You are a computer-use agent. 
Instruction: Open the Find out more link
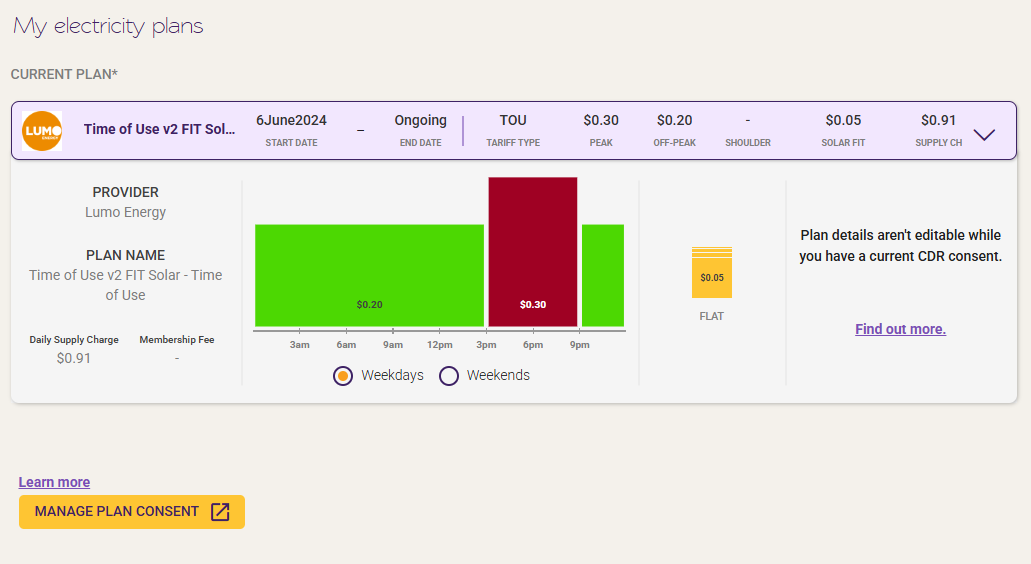point(900,329)
